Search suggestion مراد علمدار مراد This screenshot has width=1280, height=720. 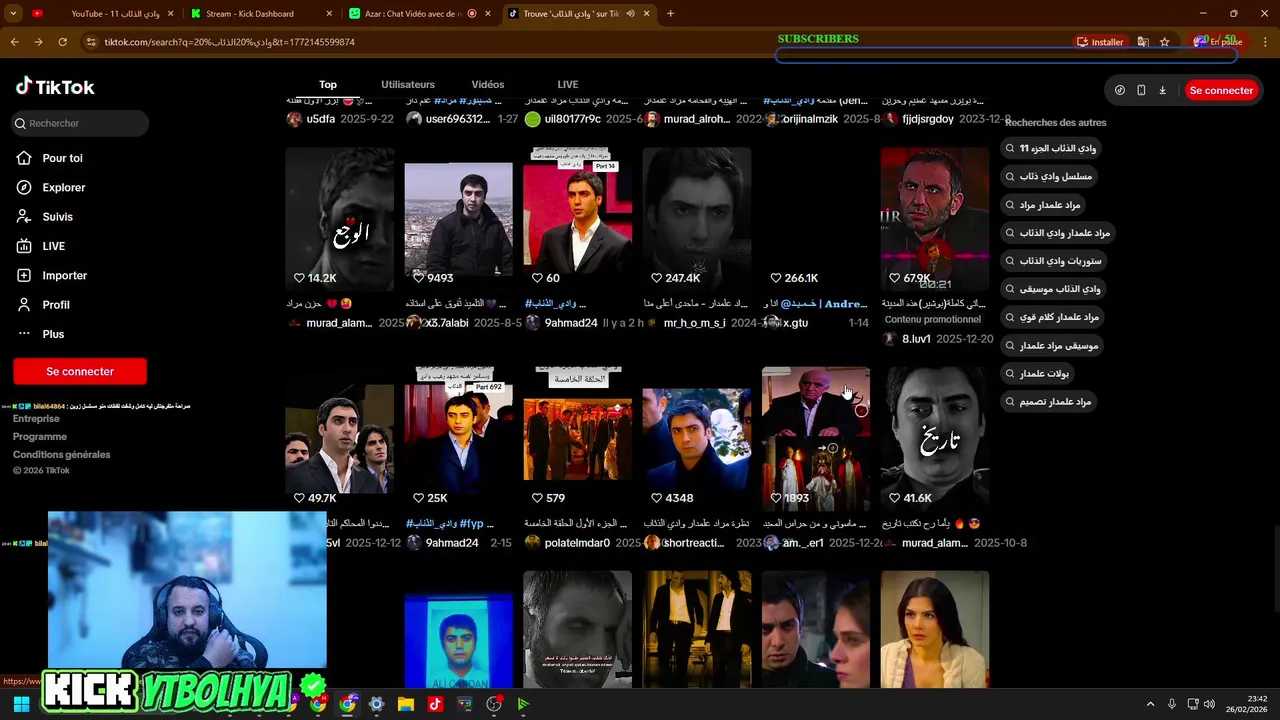1044,205
